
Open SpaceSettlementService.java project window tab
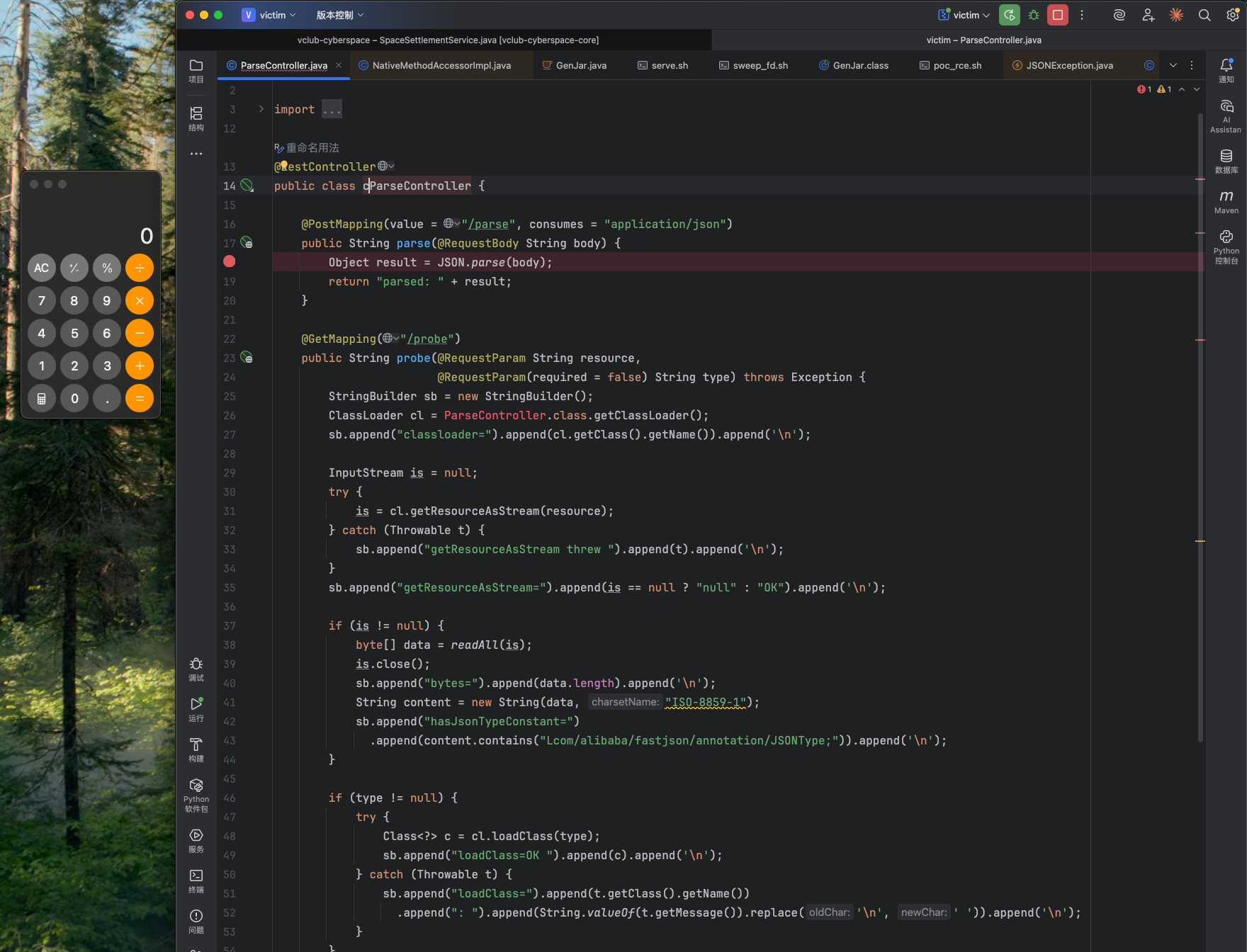coord(448,40)
